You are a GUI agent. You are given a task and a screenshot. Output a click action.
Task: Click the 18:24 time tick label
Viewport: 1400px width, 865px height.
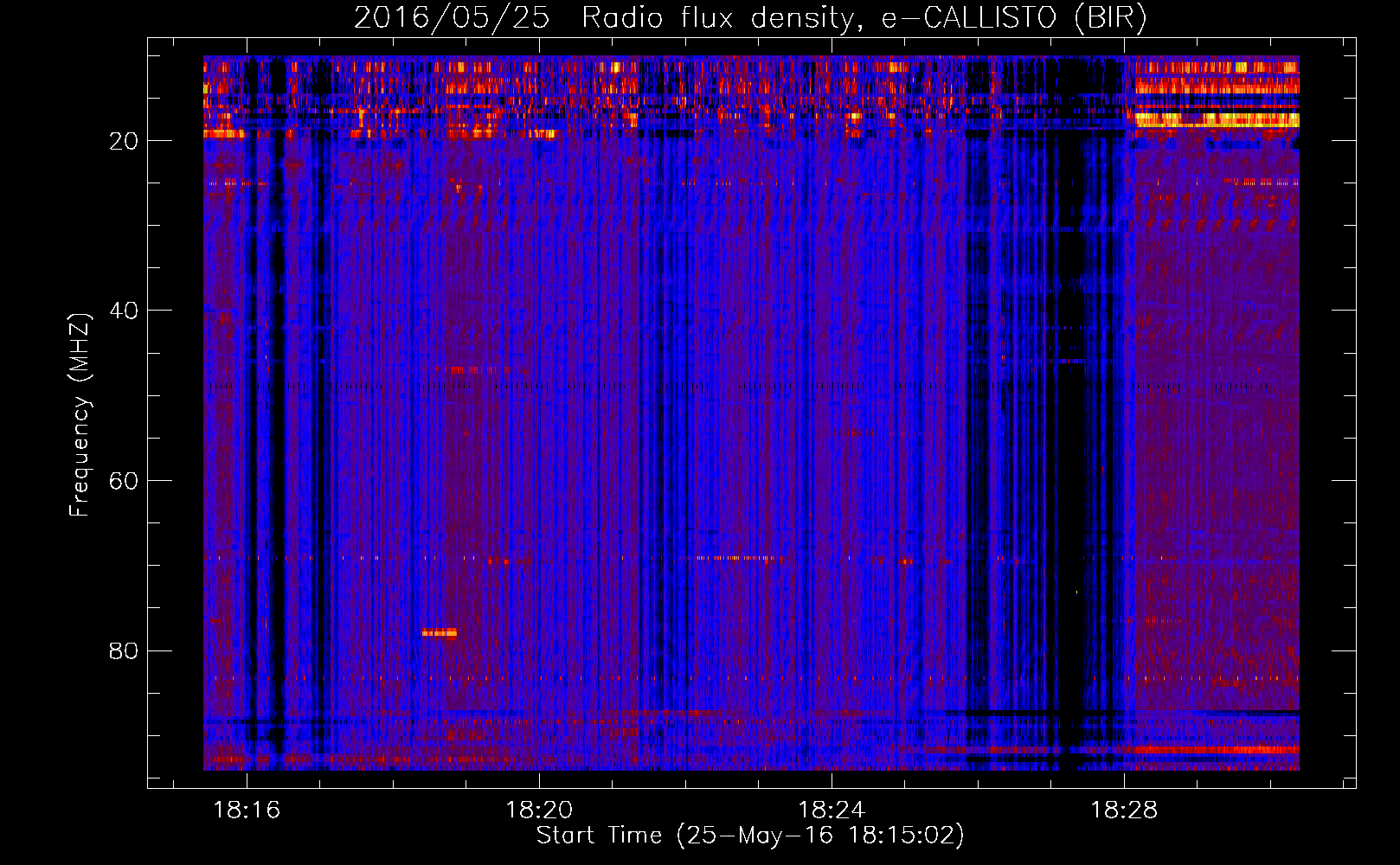pyautogui.click(x=832, y=811)
